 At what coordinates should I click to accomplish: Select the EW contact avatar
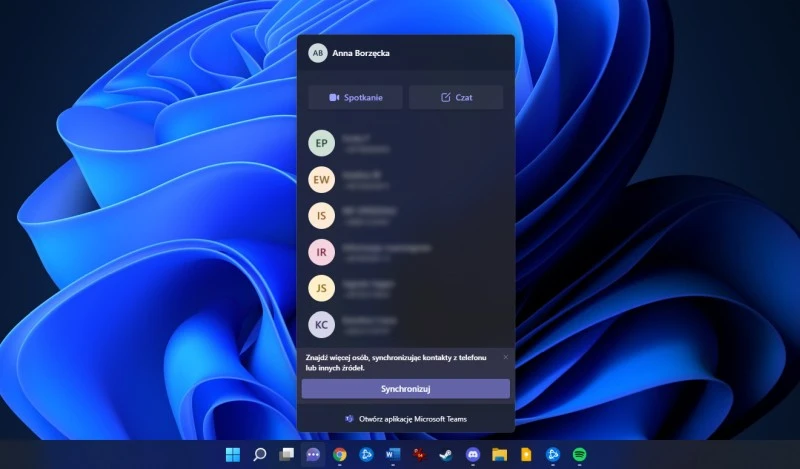point(321,180)
